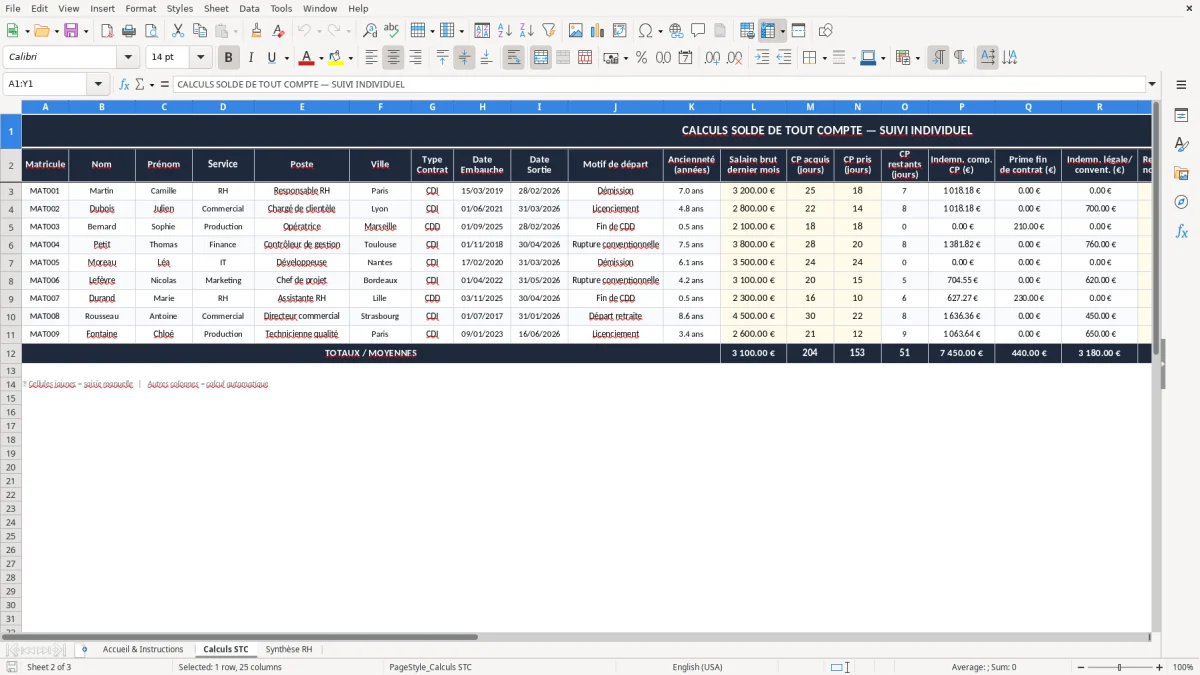The image size is (1200, 675).
Task: Open the font size dropdown
Action: point(200,58)
